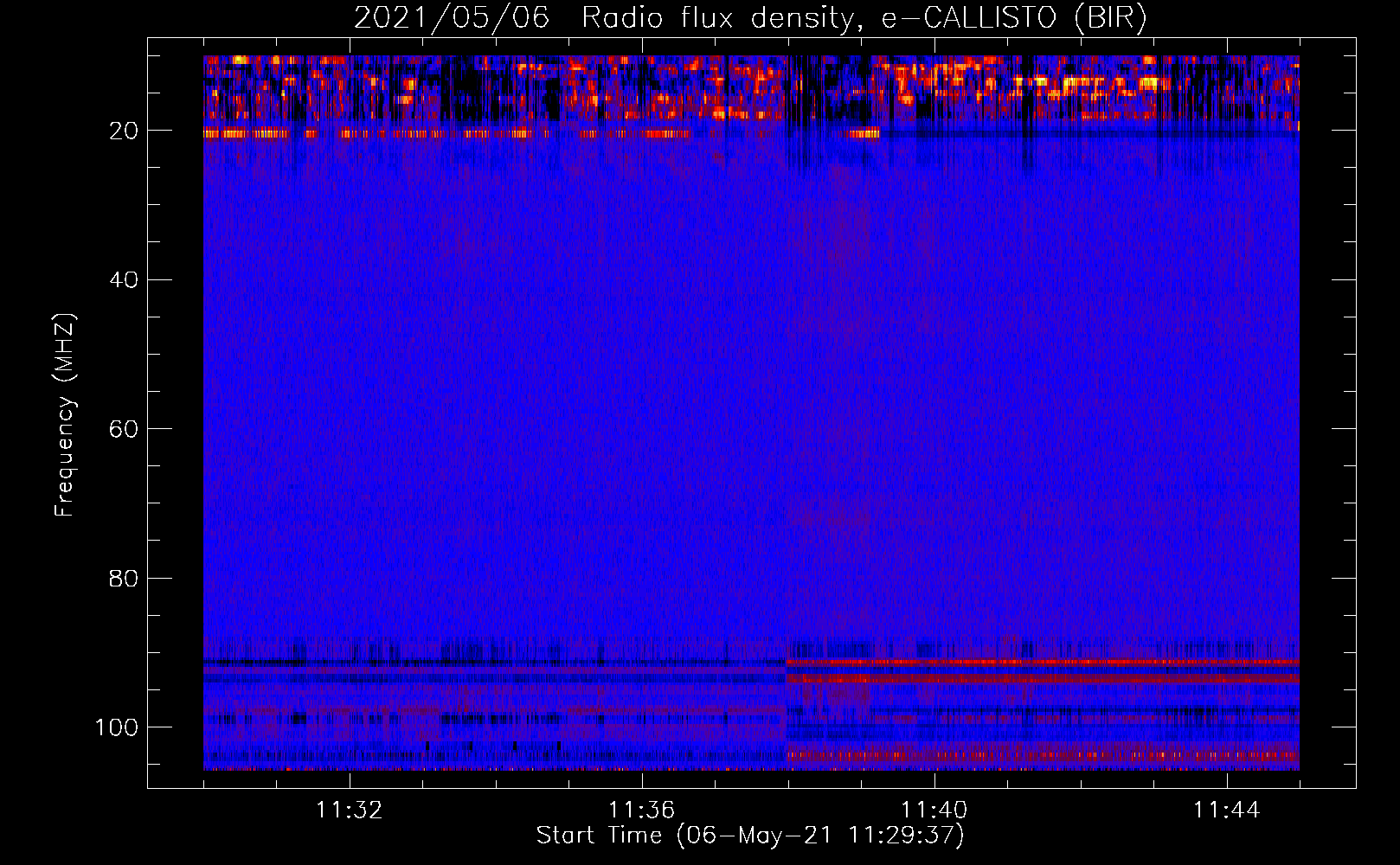Select the "Frequency (MHZ)" y-axis label

point(65,415)
